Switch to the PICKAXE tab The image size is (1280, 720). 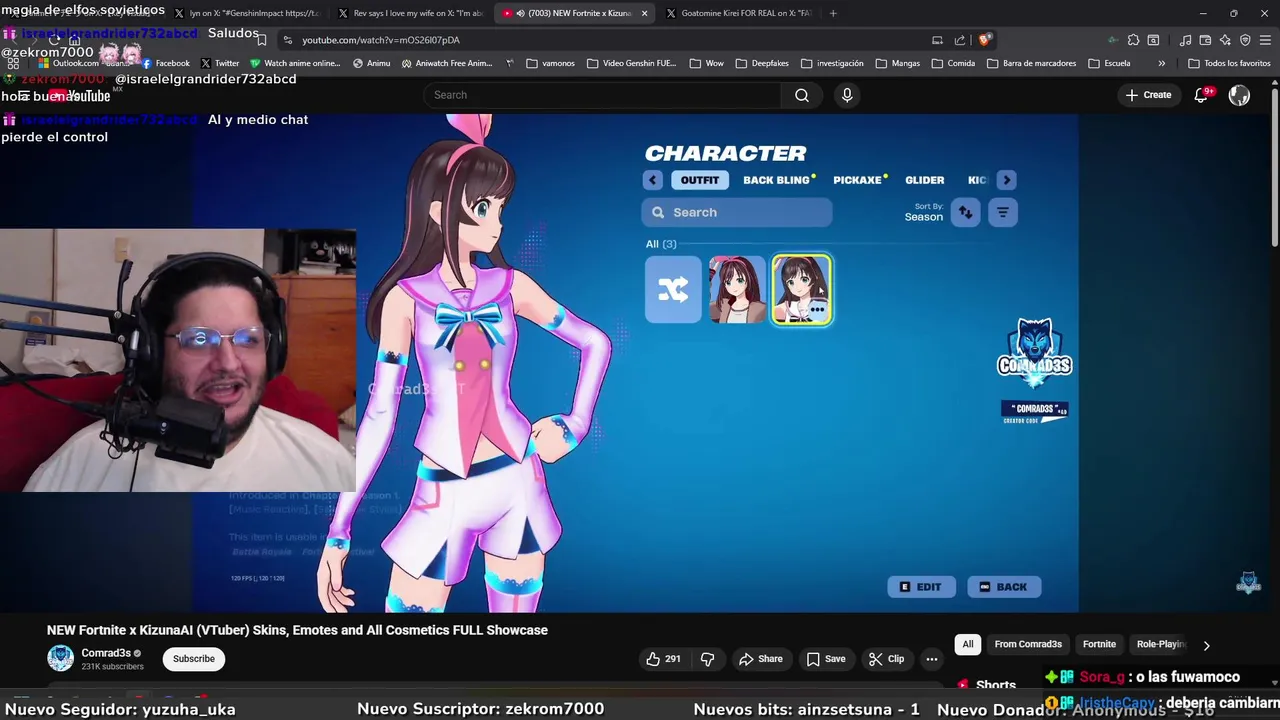point(858,180)
